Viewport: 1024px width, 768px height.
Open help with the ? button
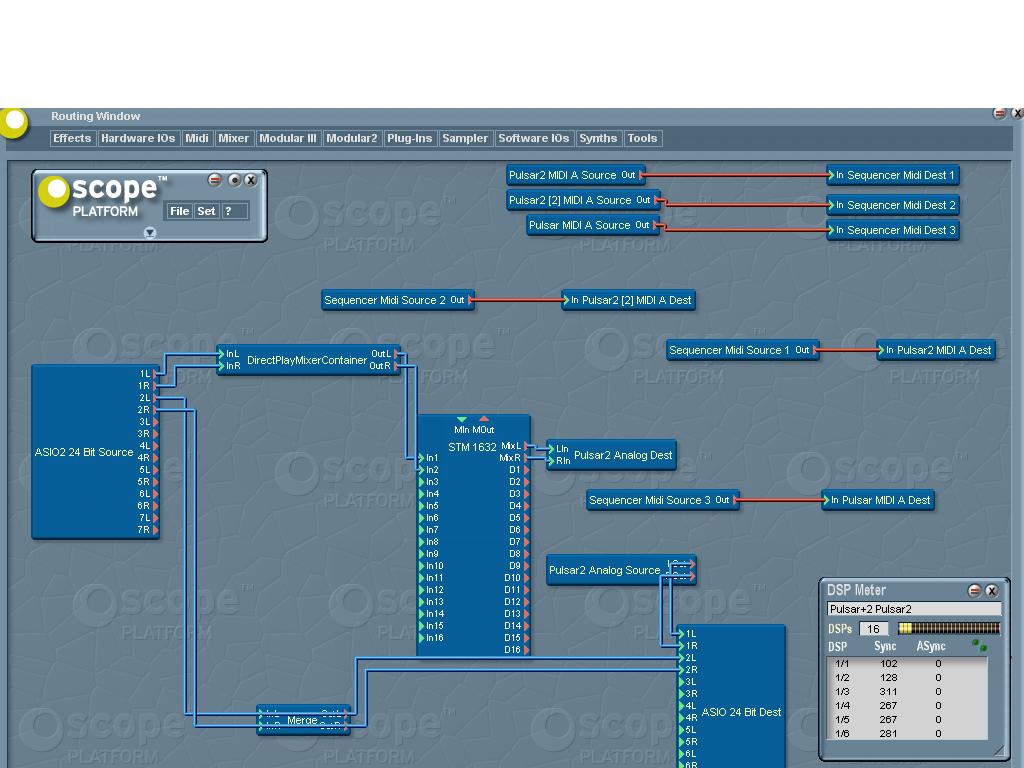point(234,211)
